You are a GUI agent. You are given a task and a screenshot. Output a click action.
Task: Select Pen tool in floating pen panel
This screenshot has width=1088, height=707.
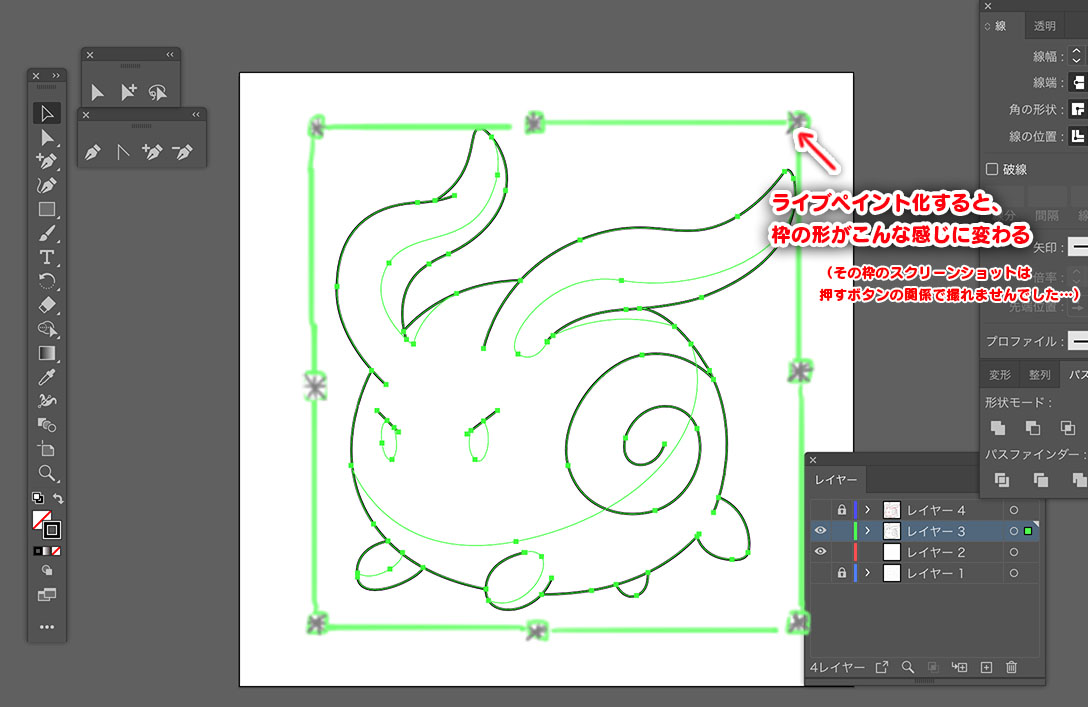(x=92, y=151)
